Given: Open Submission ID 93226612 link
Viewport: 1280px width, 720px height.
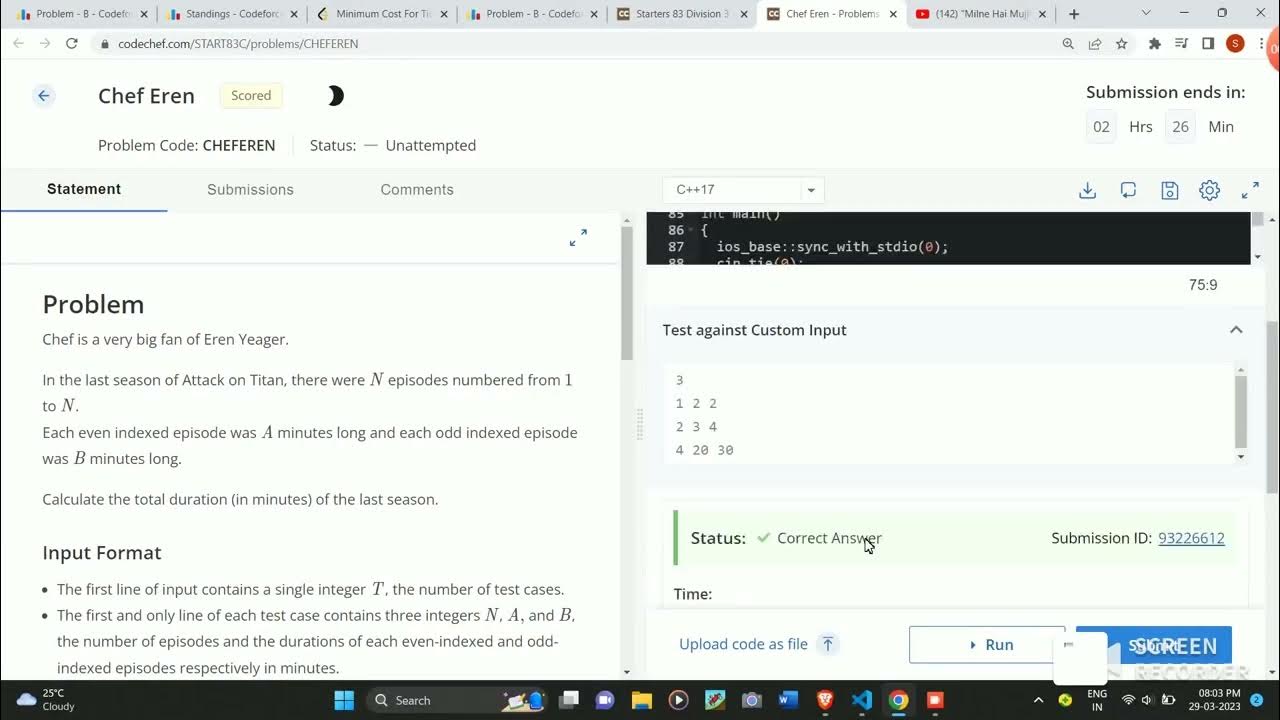Looking at the screenshot, I should point(1191,538).
